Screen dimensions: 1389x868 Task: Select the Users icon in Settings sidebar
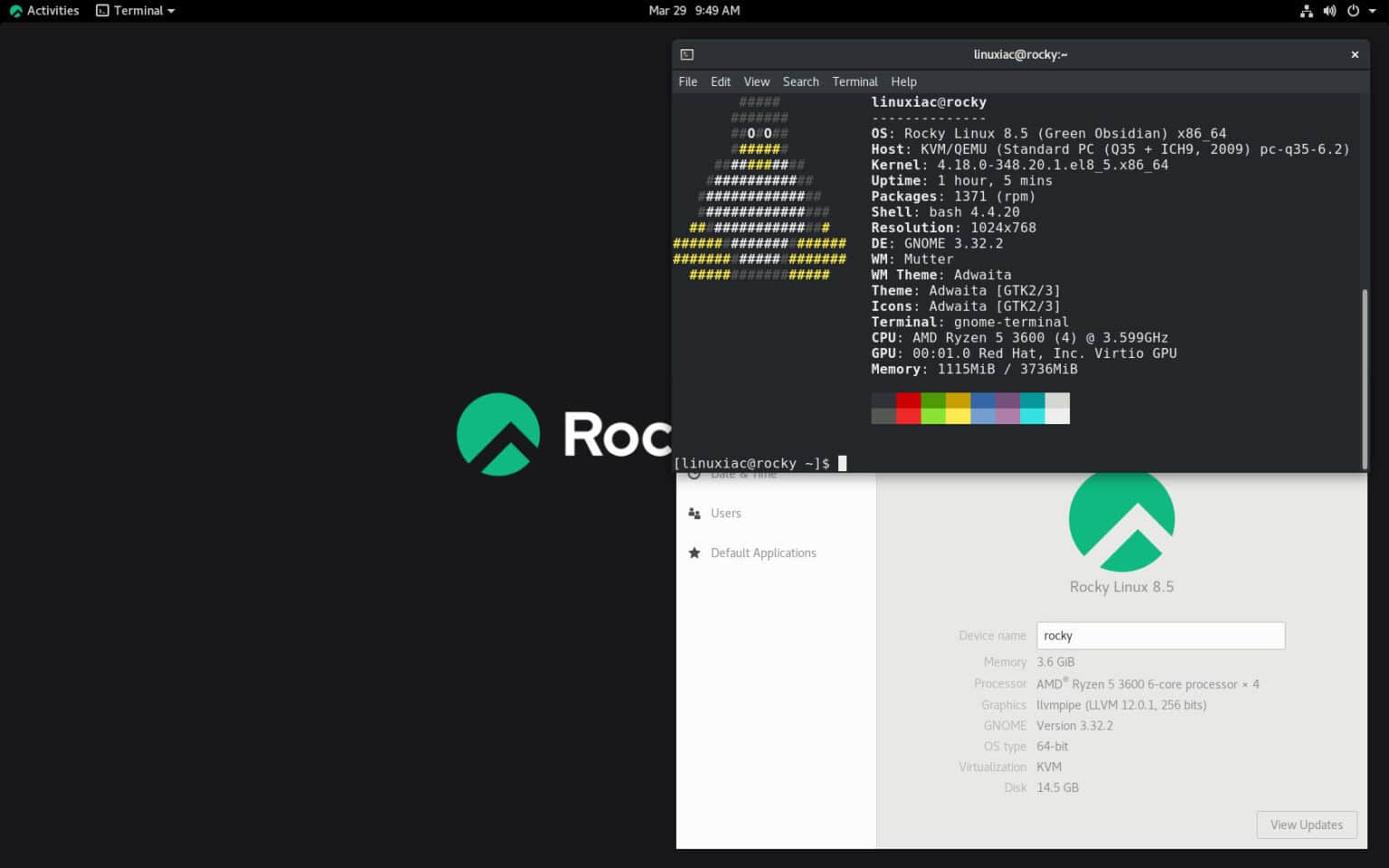(x=694, y=513)
